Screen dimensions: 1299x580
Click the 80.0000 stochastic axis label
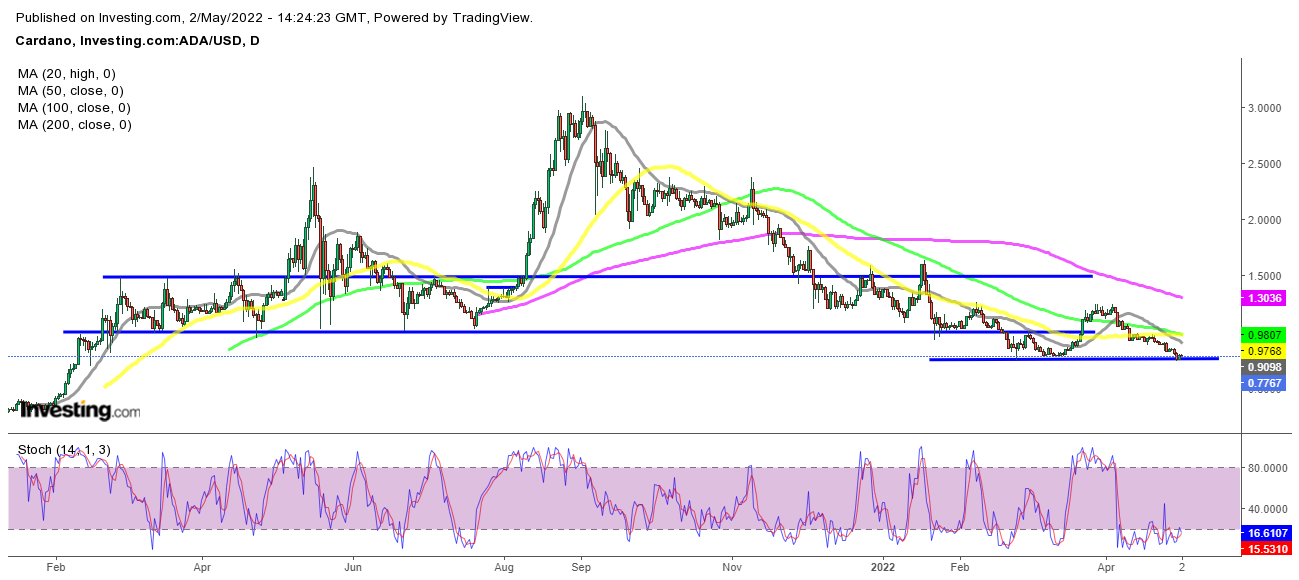click(1268, 467)
